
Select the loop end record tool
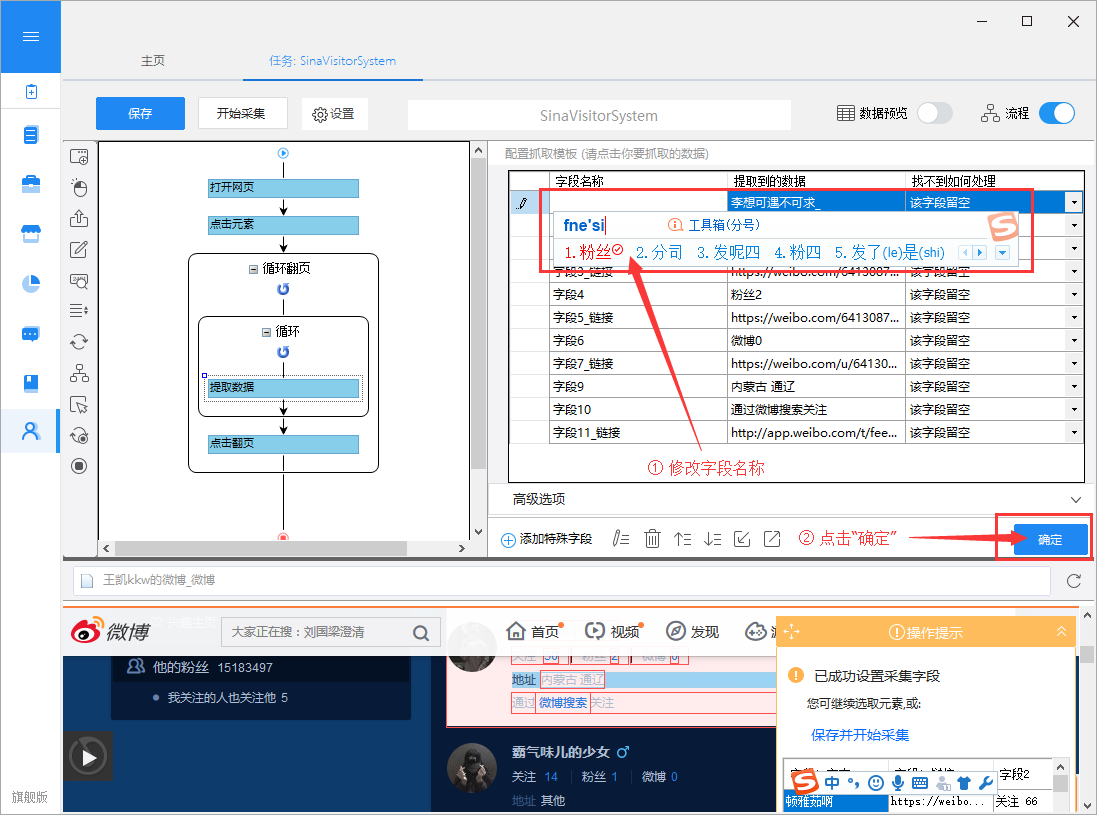tap(79, 435)
